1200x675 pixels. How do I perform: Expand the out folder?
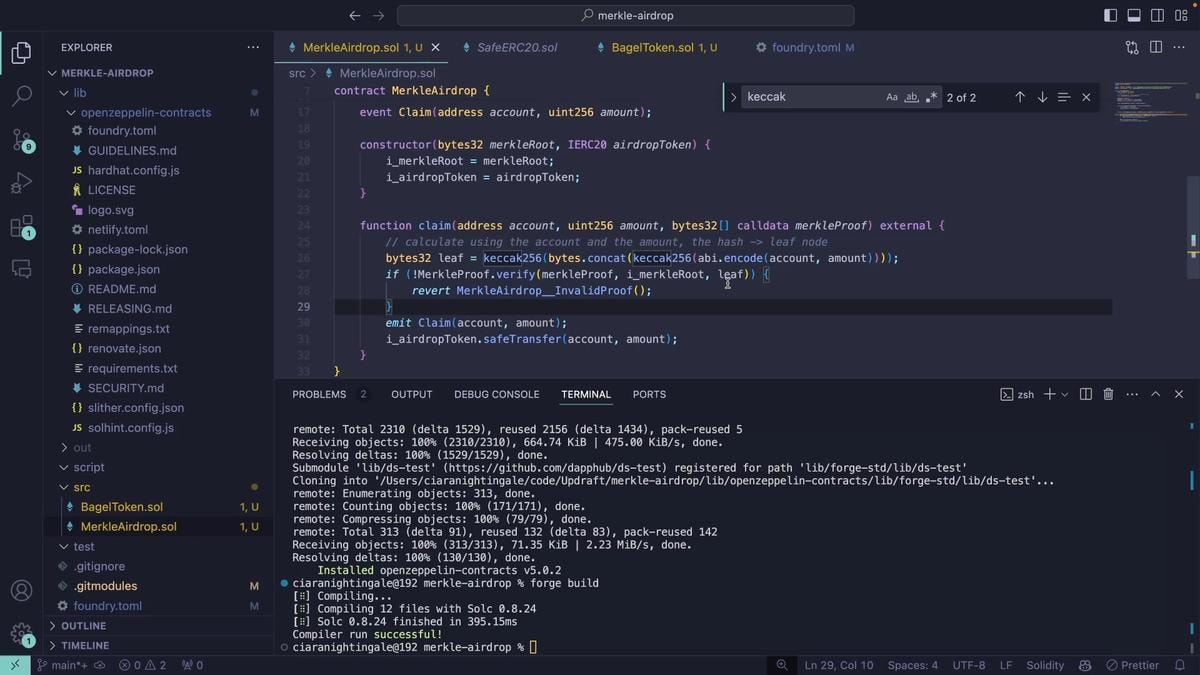click(158, 447)
